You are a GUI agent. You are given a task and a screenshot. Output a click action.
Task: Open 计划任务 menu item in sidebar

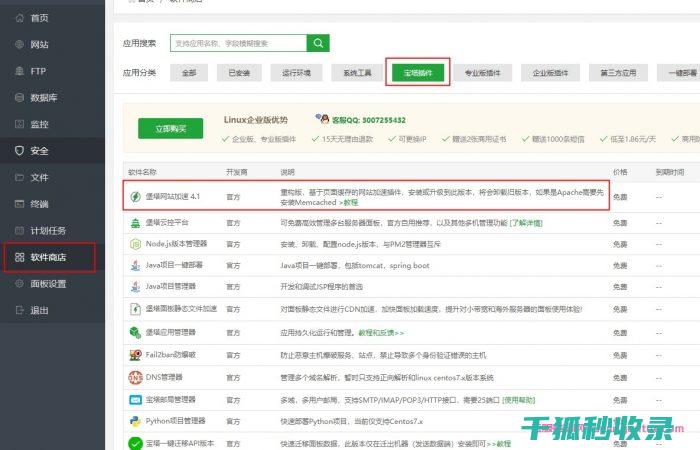(x=48, y=230)
